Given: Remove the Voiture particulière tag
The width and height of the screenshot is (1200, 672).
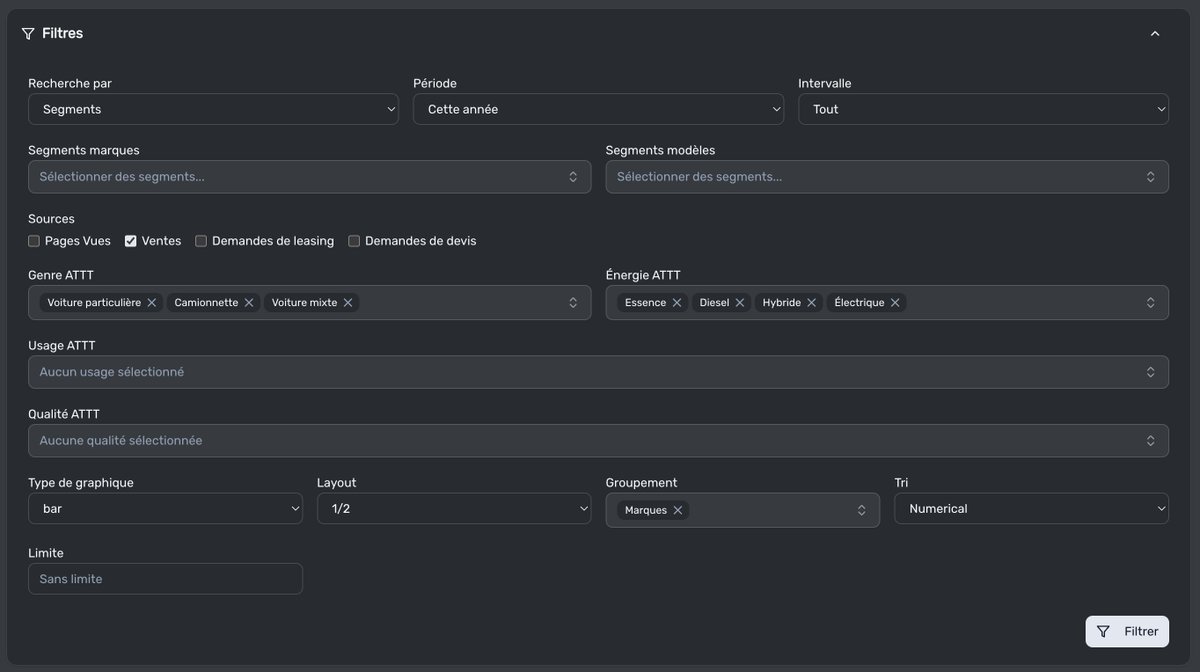Looking at the screenshot, I should pyautogui.click(x=152, y=302).
